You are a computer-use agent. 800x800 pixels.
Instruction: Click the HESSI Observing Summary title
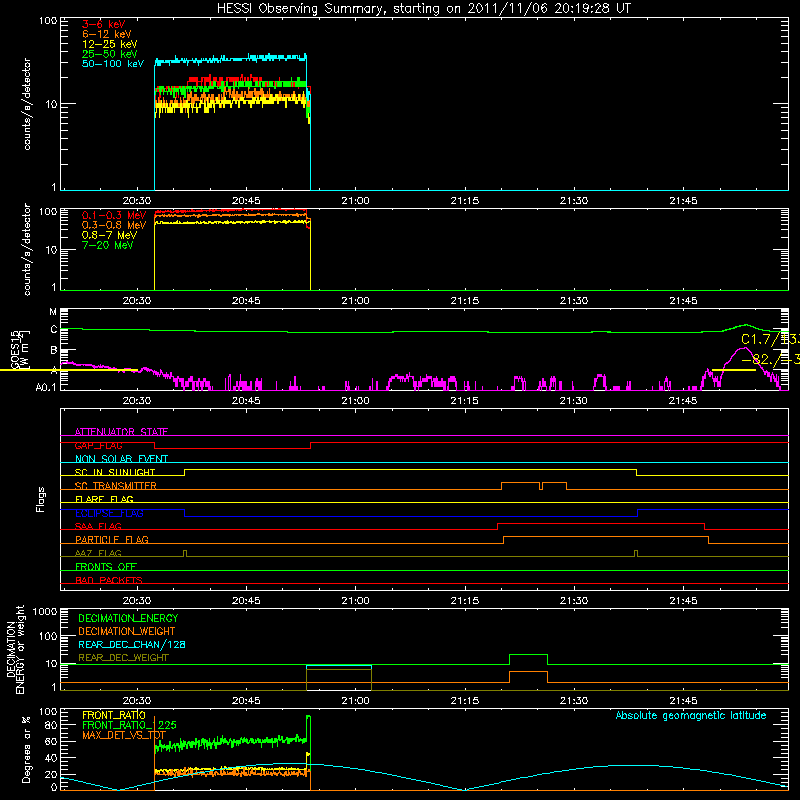pos(423,8)
